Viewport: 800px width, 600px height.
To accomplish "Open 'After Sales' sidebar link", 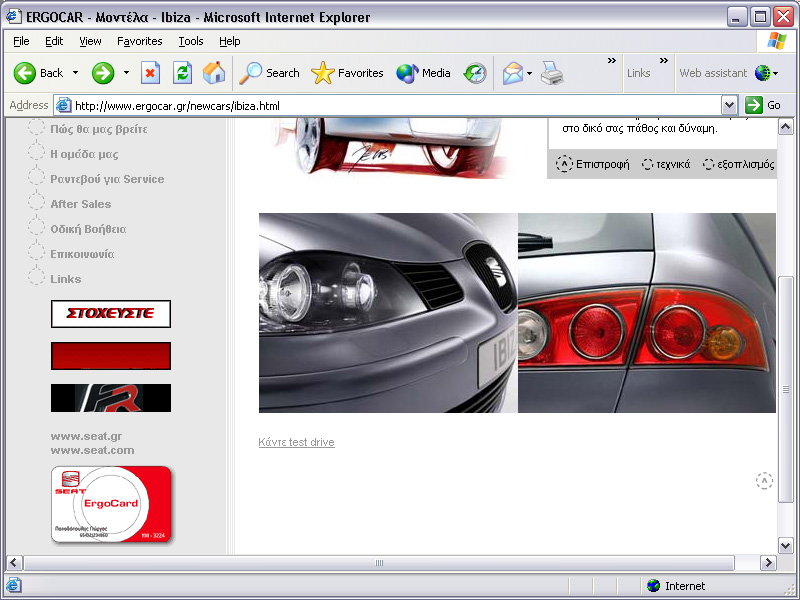I will [81, 204].
